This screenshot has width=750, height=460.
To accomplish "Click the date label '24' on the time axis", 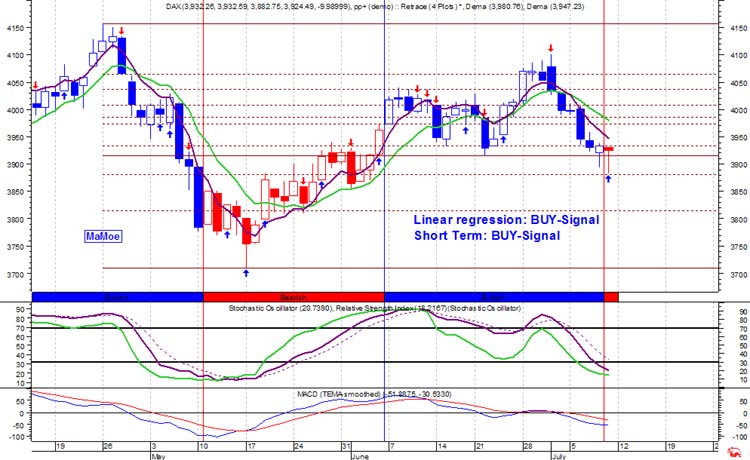I will point(298,446).
